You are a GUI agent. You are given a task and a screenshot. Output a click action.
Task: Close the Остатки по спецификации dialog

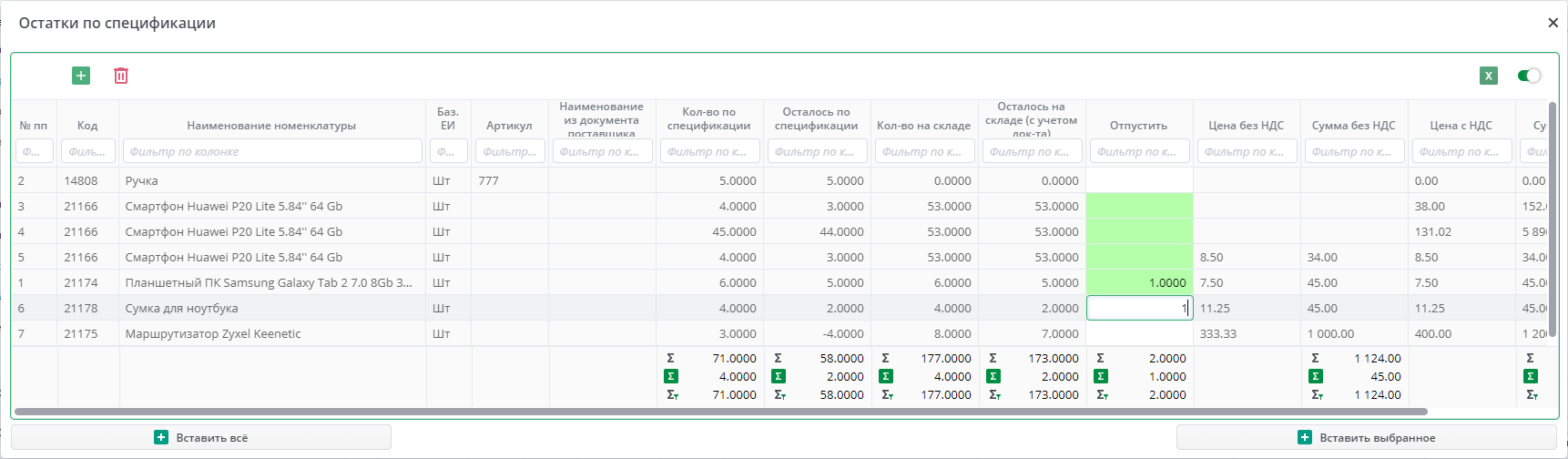(x=1553, y=23)
